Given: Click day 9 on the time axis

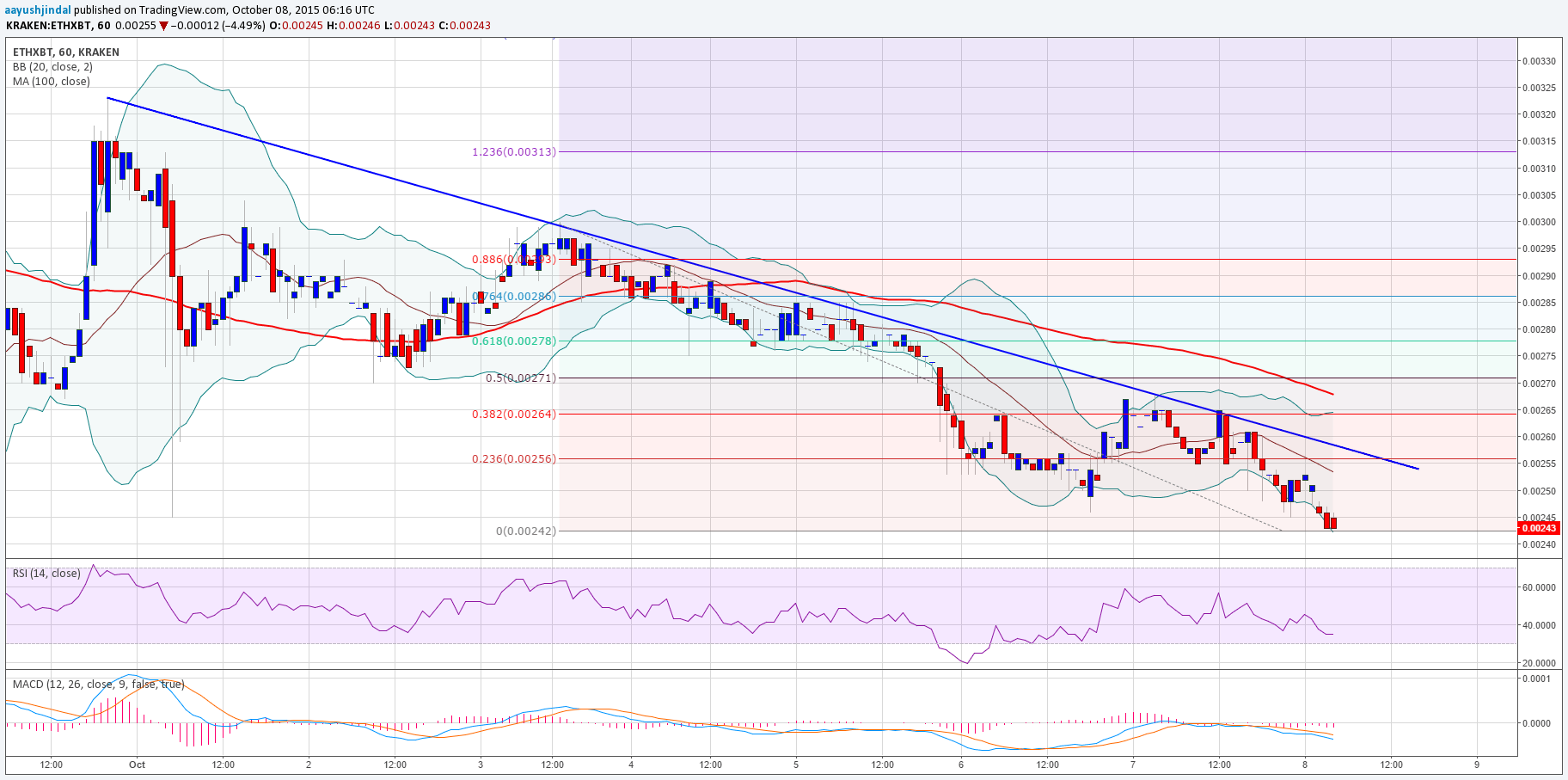Looking at the screenshot, I should tap(1477, 765).
